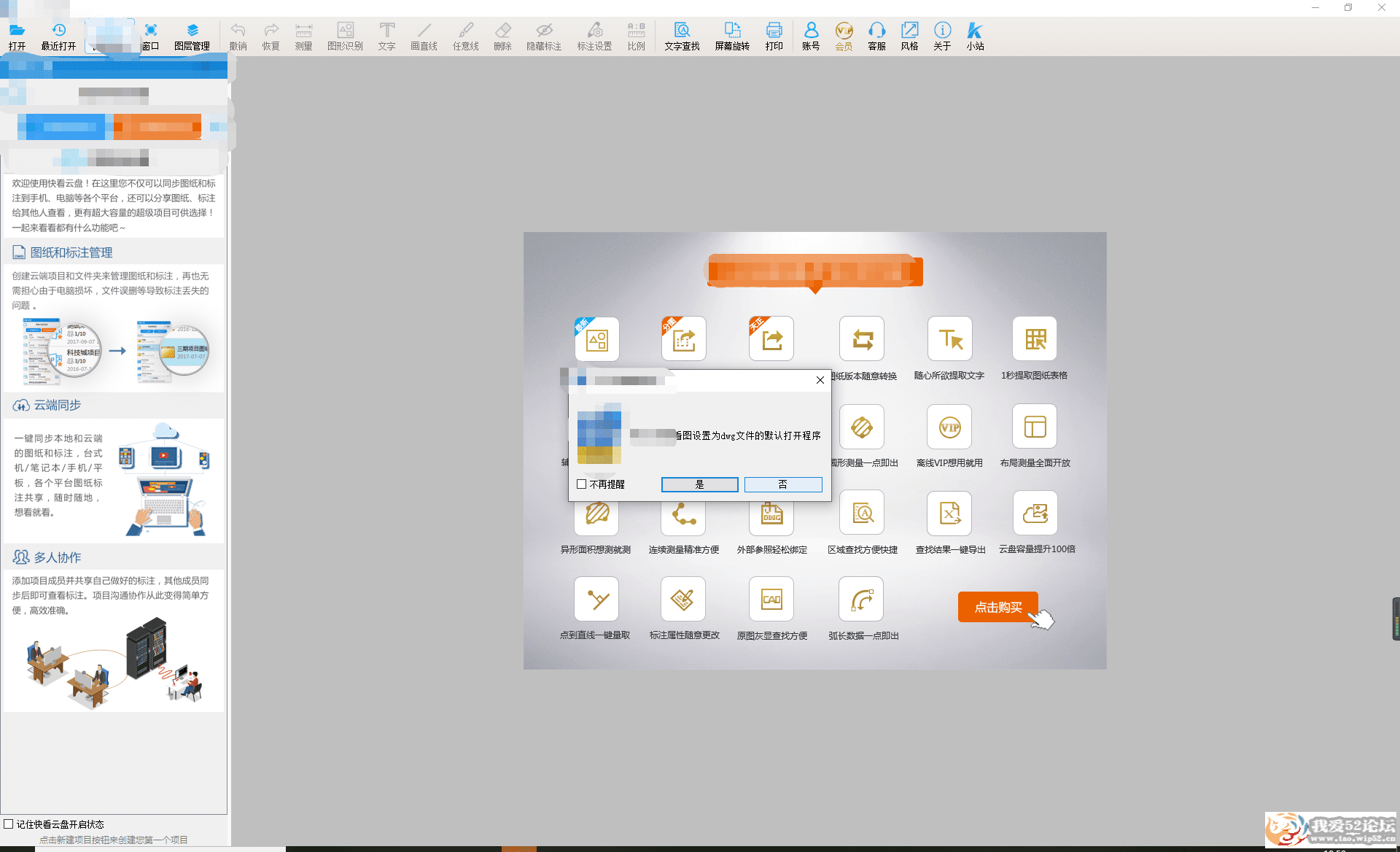The image size is (1400, 852).
Task: Click the 多人协作 section heading
Action: (58, 557)
